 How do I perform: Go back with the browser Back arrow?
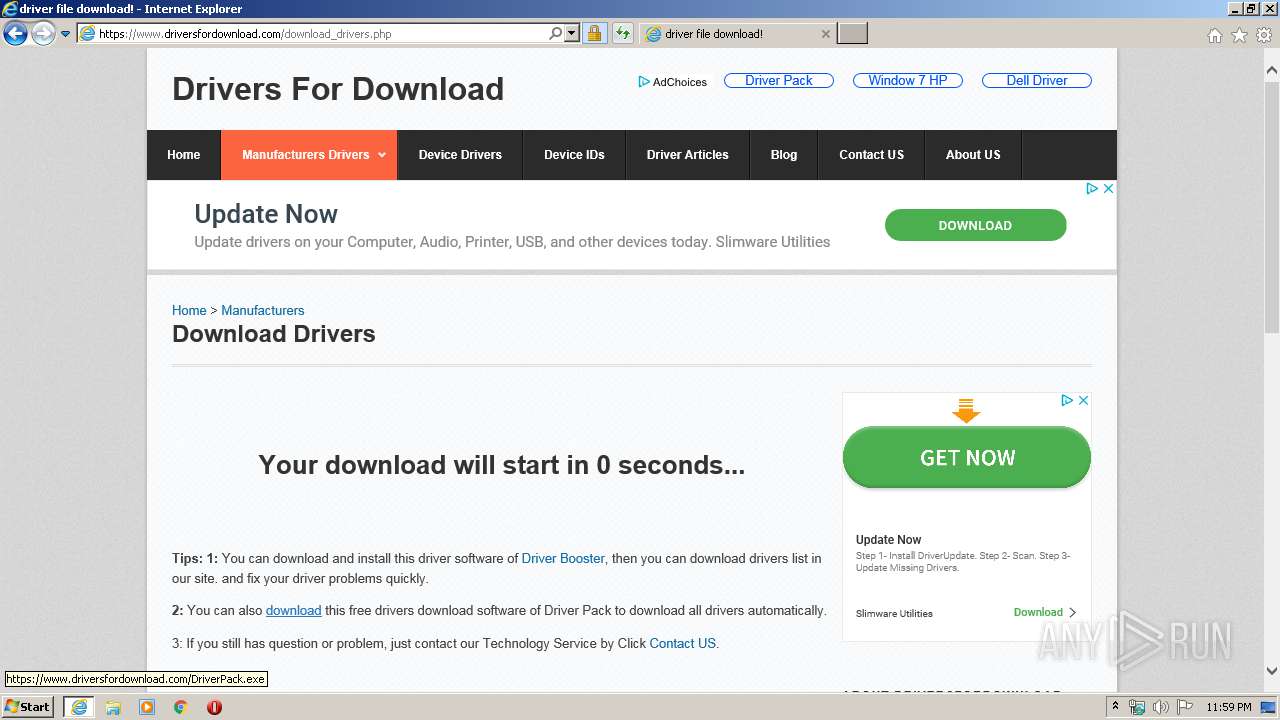coord(15,34)
